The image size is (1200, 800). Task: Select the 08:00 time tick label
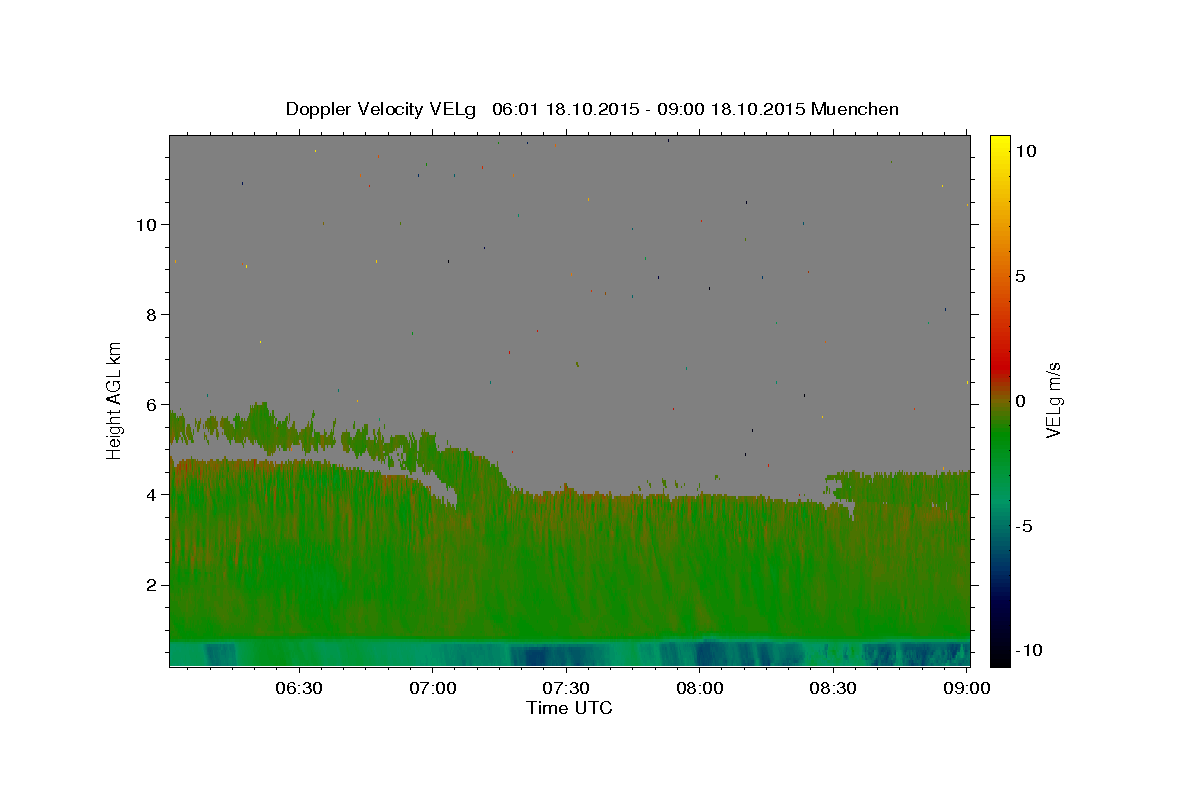click(700, 688)
